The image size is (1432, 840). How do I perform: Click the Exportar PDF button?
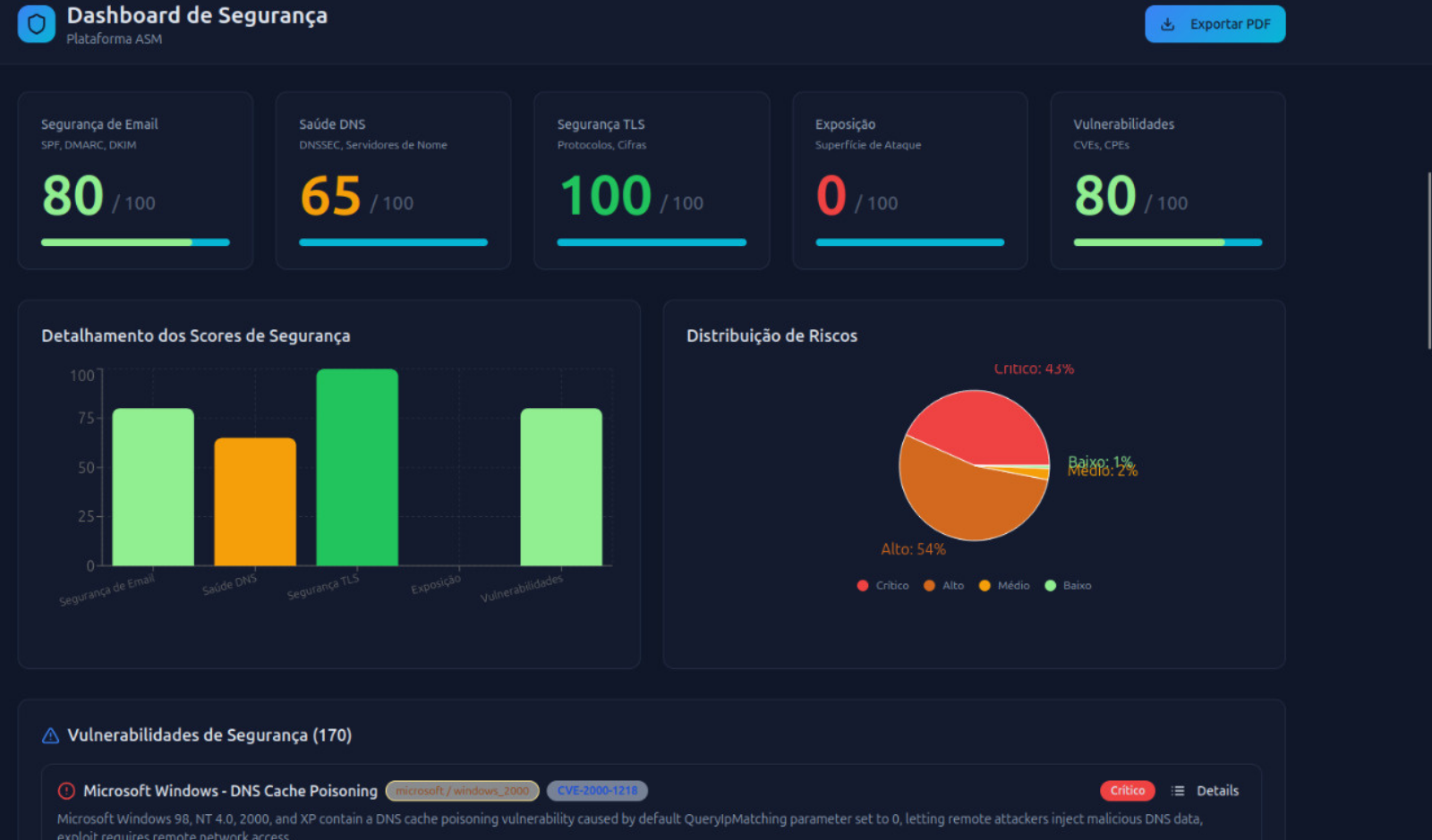click(x=1215, y=23)
